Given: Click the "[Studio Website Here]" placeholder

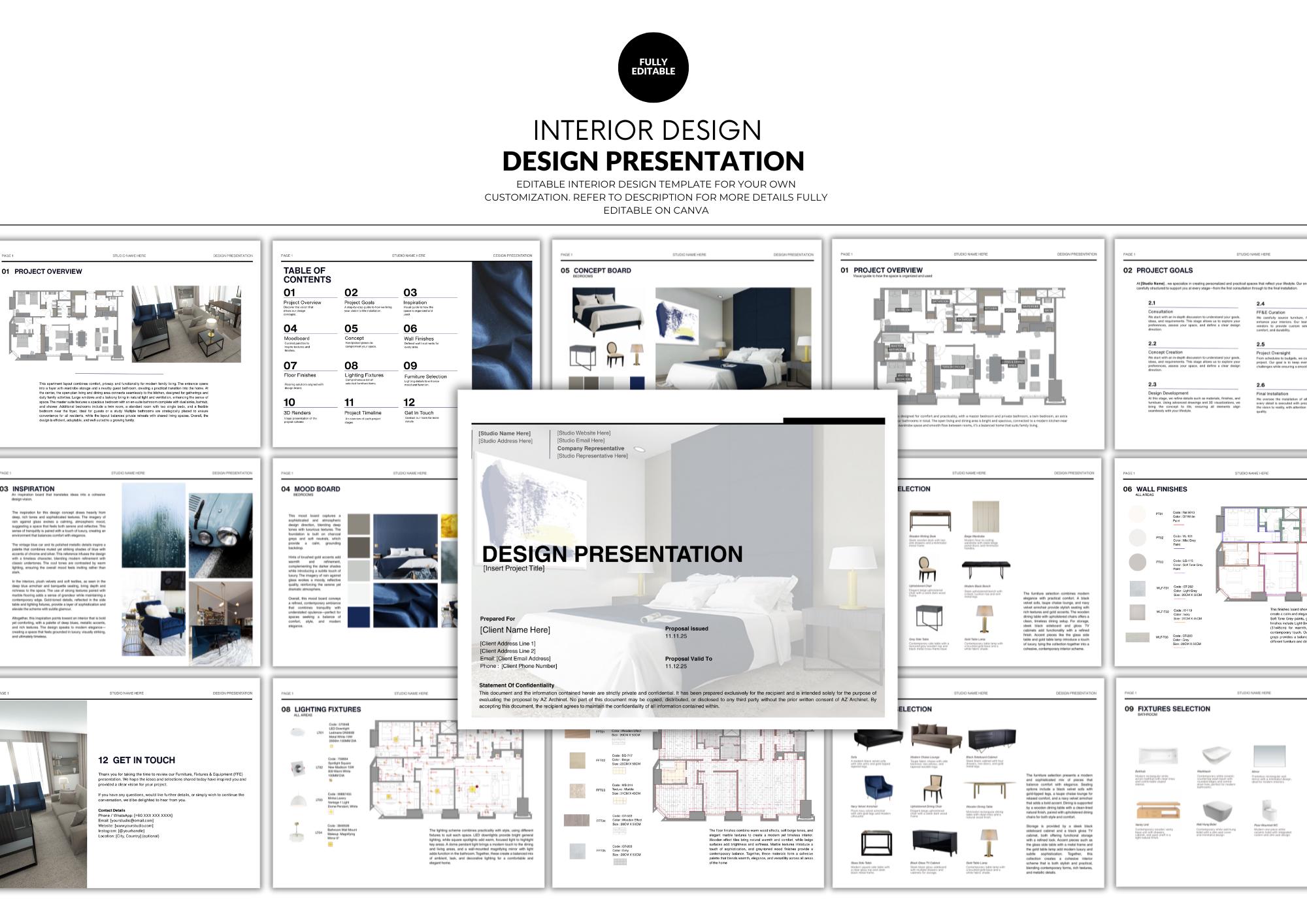Looking at the screenshot, I should [x=584, y=433].
